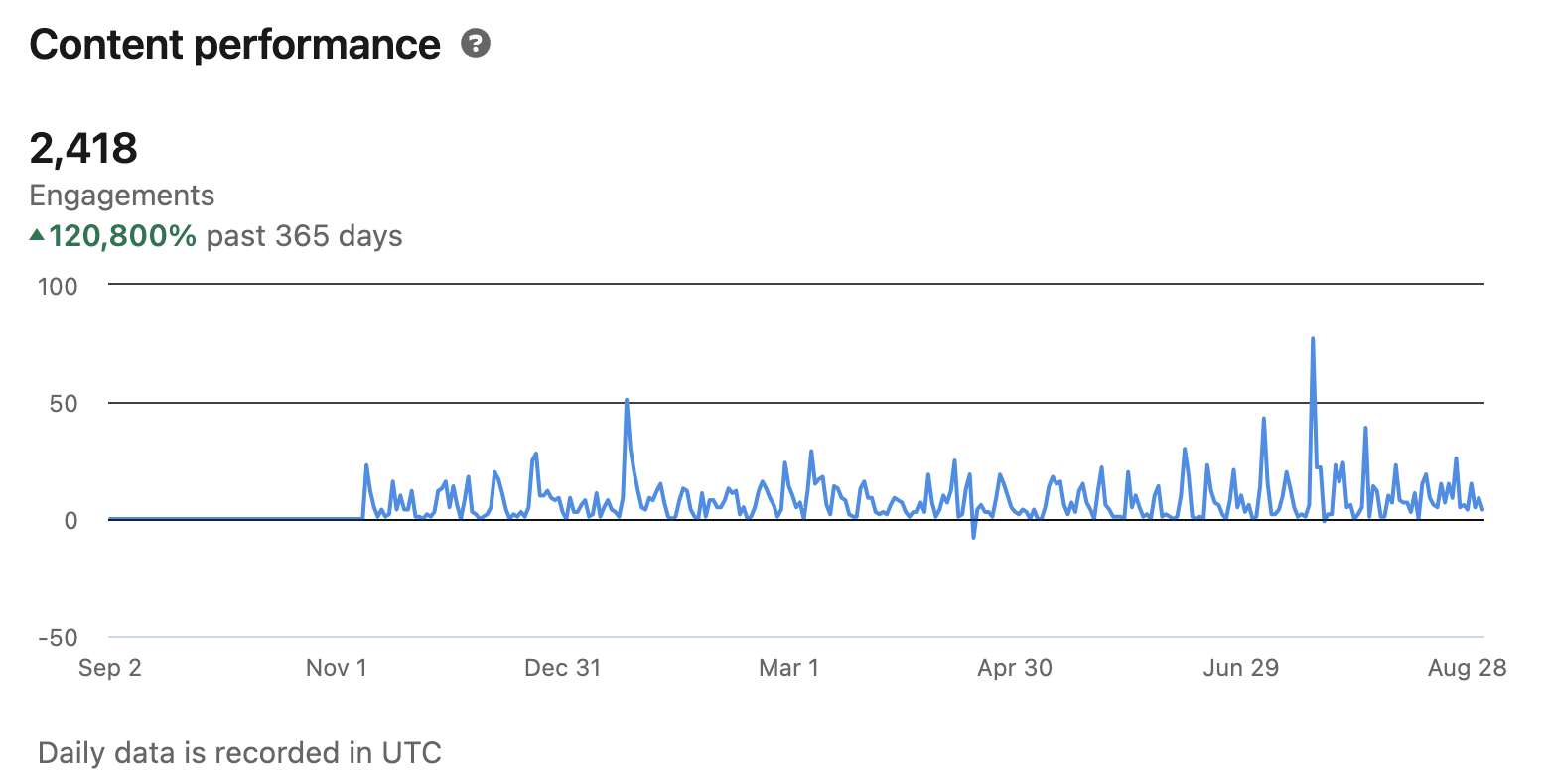Click the Dec 31 axis label
Screen dimensions: 1549x784
[563, 668]
